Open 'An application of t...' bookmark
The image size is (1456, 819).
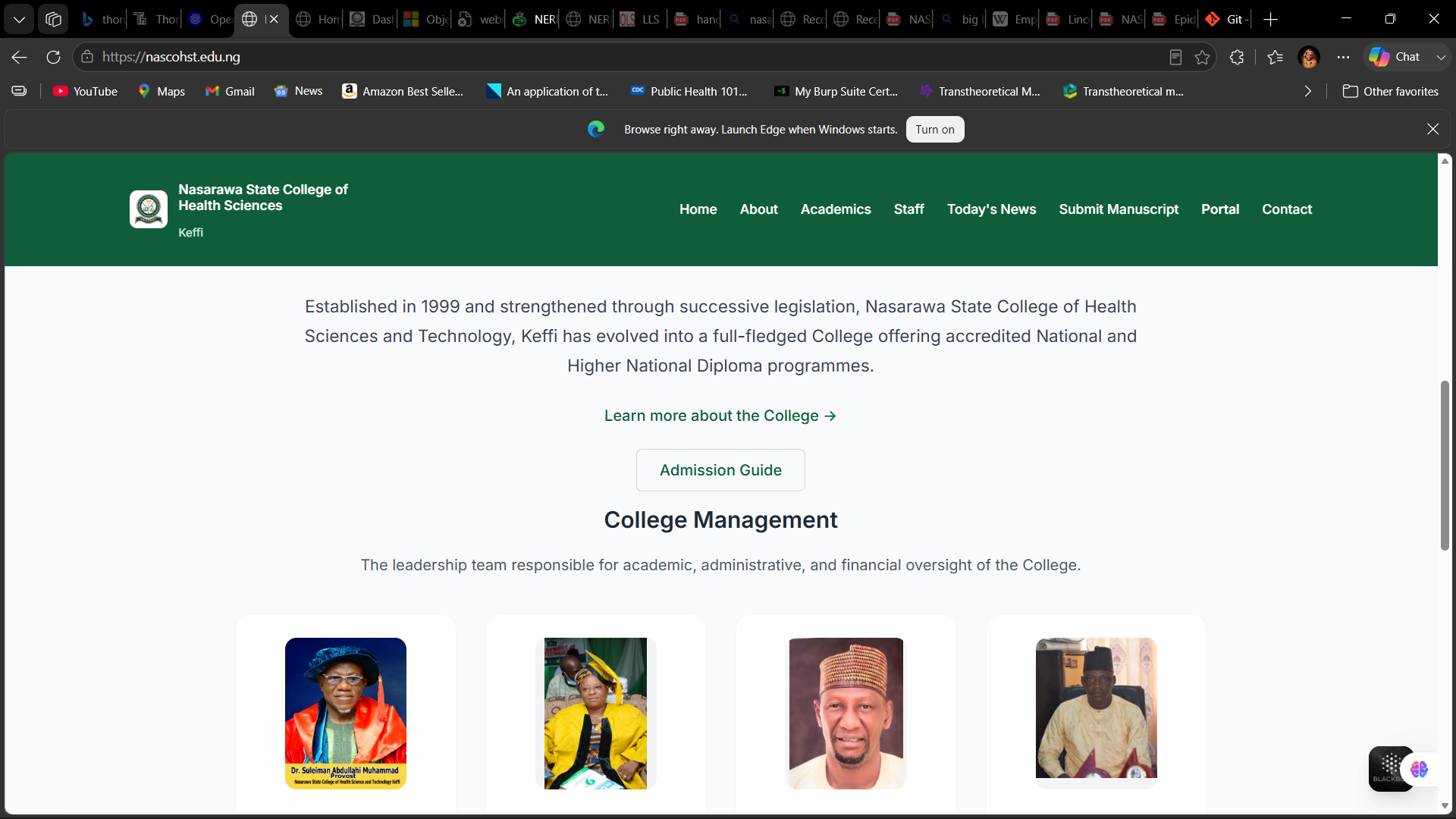(x=548, y=92)
